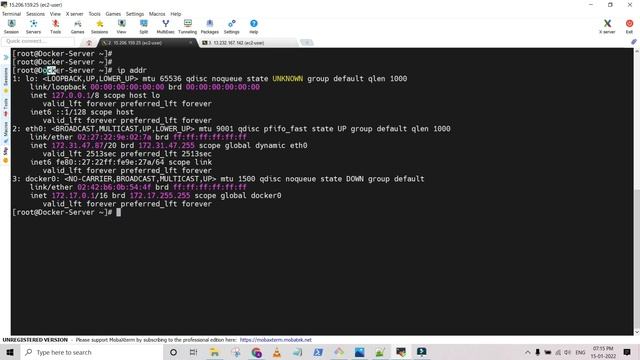Open the Help menu
Viewport: 640px width, 360px height.
coord(176,14)
